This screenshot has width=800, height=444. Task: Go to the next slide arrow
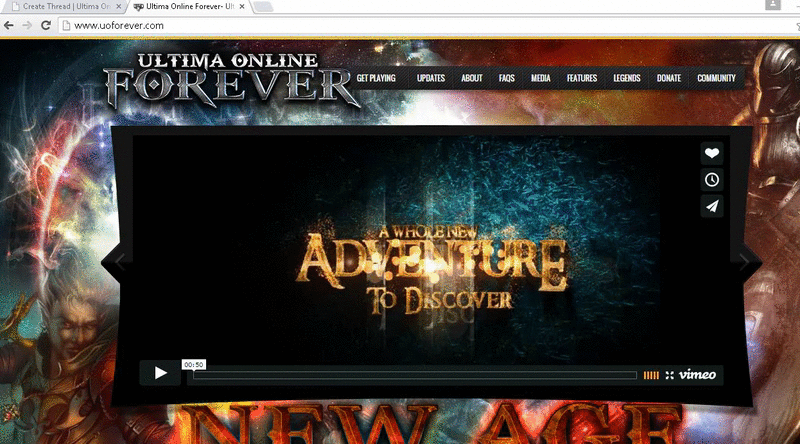[x=744, y=262]
